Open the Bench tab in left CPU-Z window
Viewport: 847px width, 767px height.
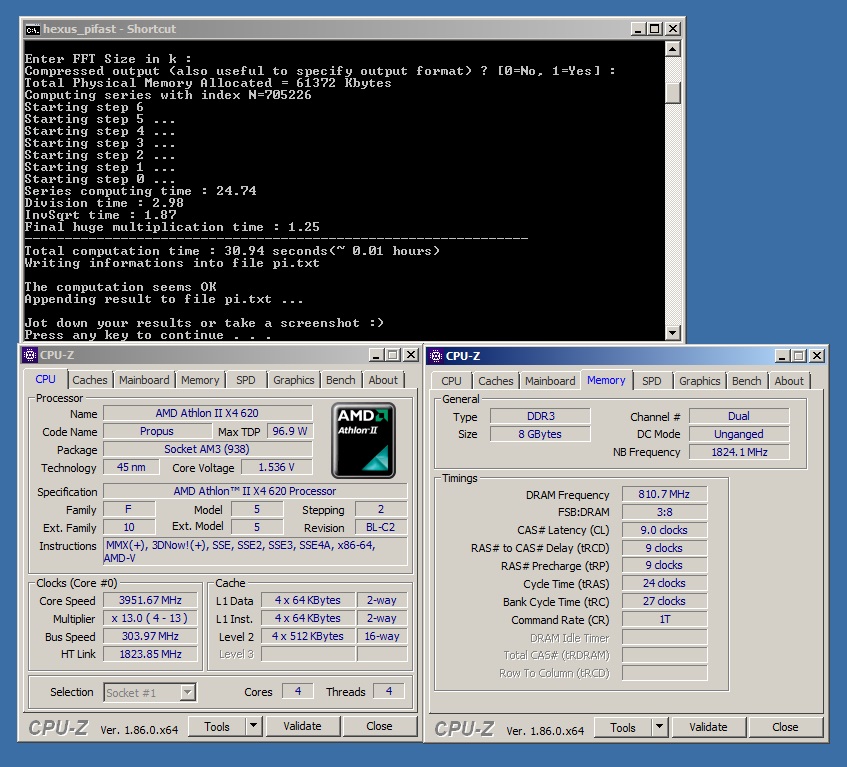(341, 380)
